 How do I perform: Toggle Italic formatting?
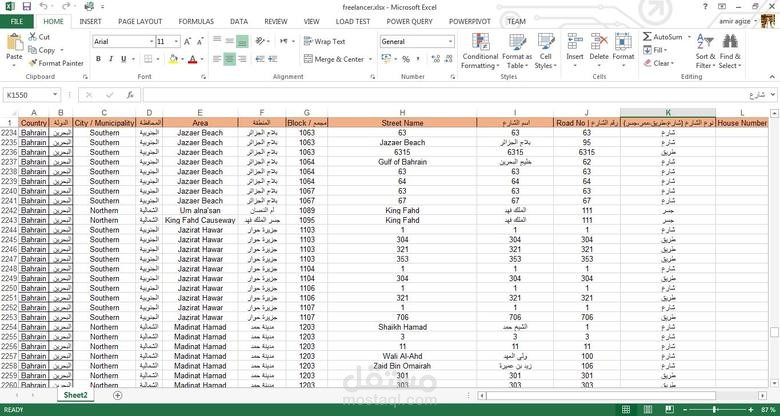[x=110, y=59]
